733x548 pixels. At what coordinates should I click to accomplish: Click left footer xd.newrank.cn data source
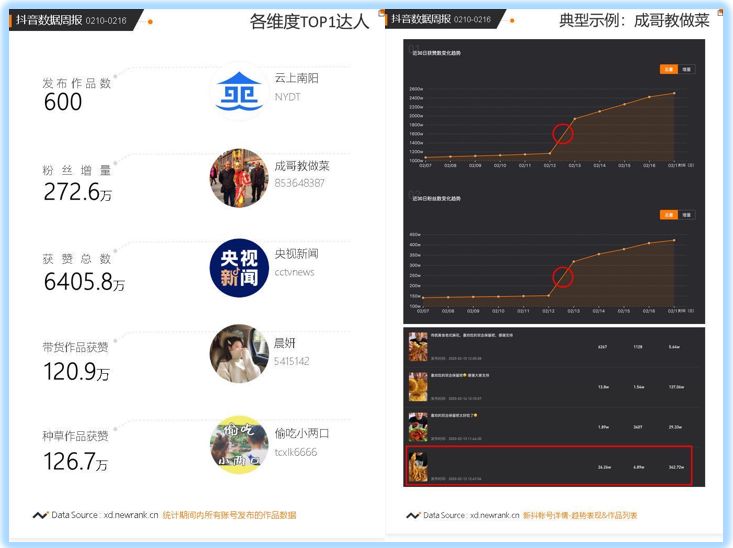pos(105,515)
